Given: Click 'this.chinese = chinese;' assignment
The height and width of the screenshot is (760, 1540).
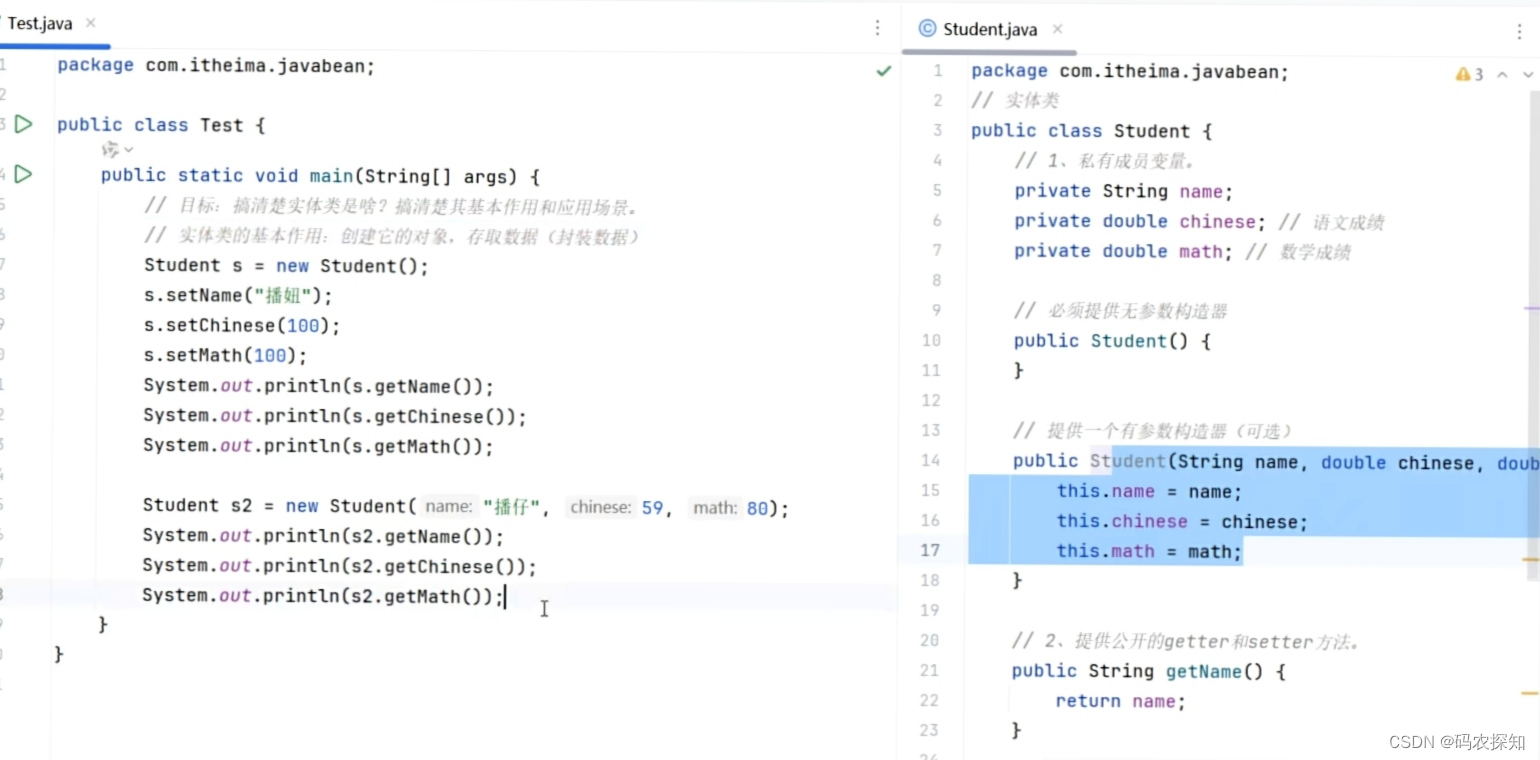Looking at the screenshot, I should tap(1182, 521).
